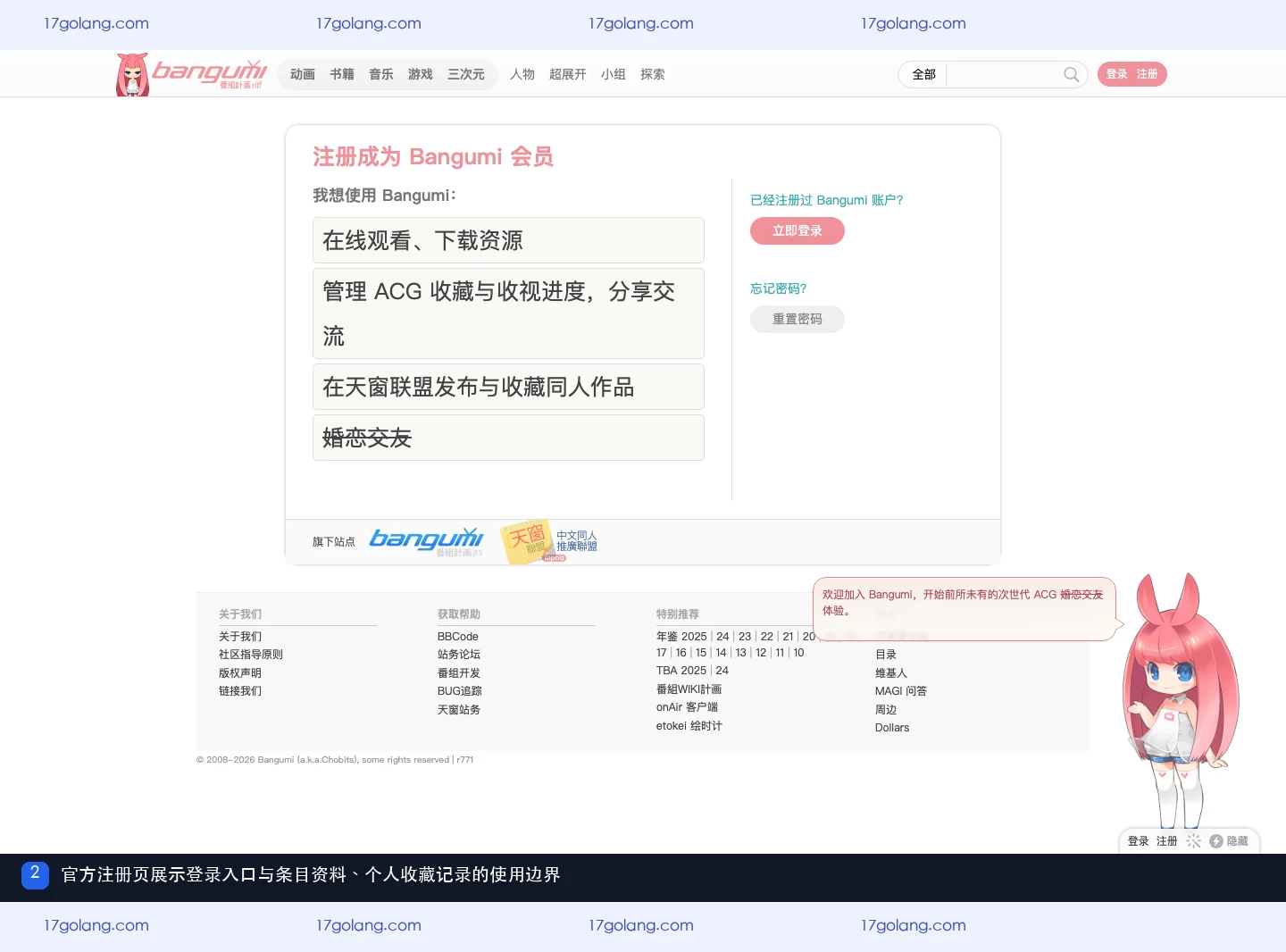Click the 重置密码 button
The height and width of the screenshot is (952, 1286).
[797, 319]
